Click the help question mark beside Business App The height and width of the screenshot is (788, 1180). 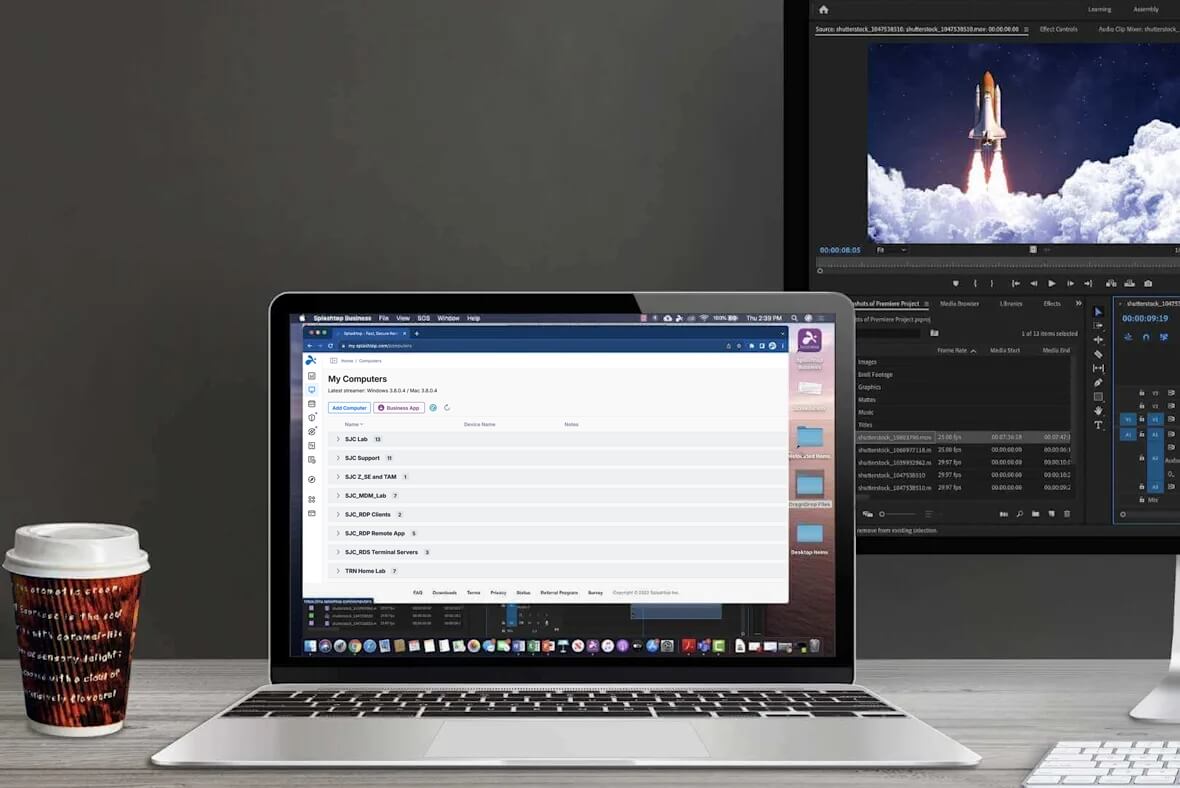pos(433,408)
